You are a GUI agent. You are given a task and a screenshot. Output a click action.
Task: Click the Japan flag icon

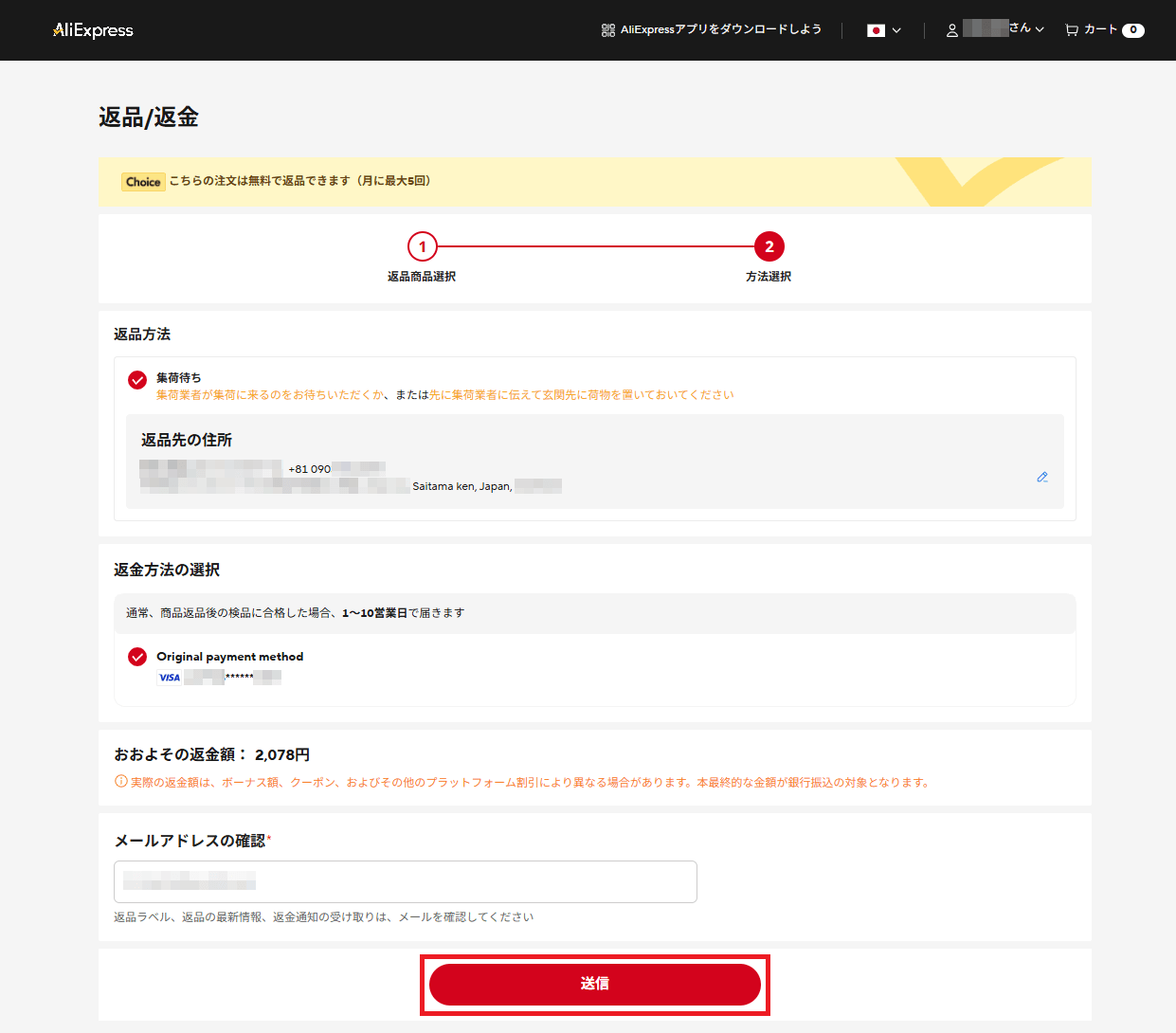pyautogui.click(x=876, y=30)
